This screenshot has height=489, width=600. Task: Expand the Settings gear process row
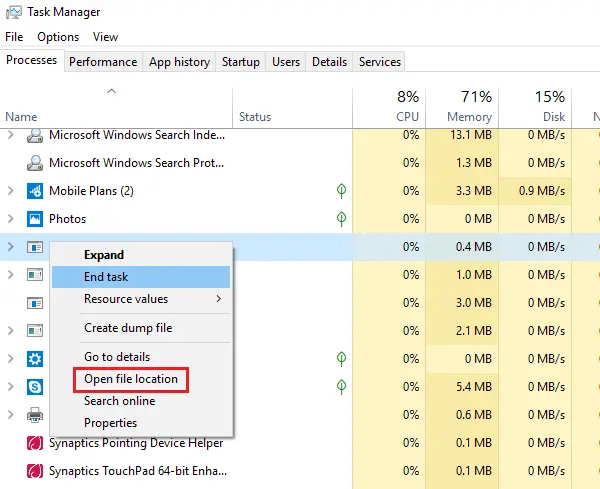pyautogui.click(x=11, y=359)
